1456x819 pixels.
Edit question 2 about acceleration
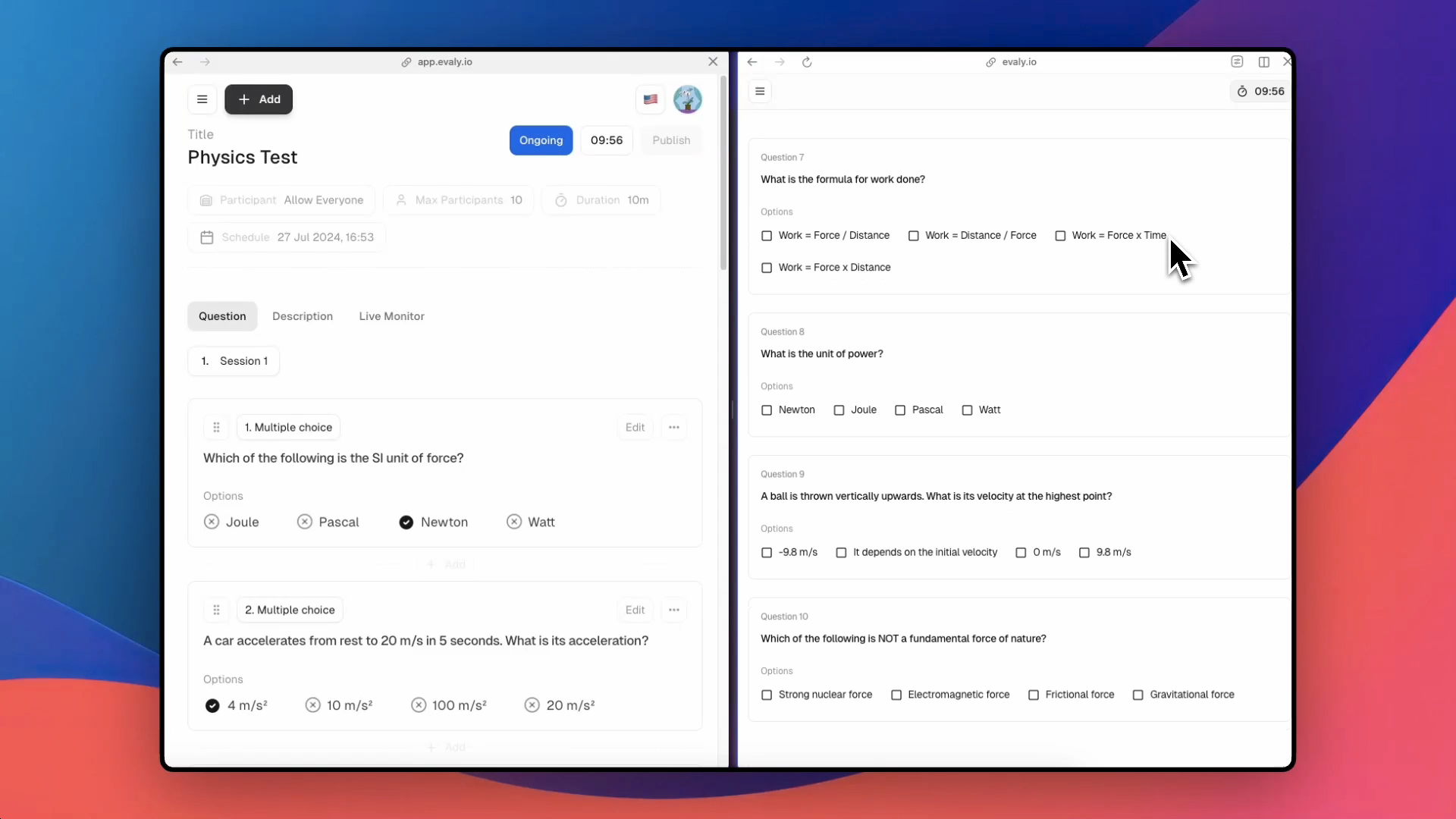click(x=635, y=610)
